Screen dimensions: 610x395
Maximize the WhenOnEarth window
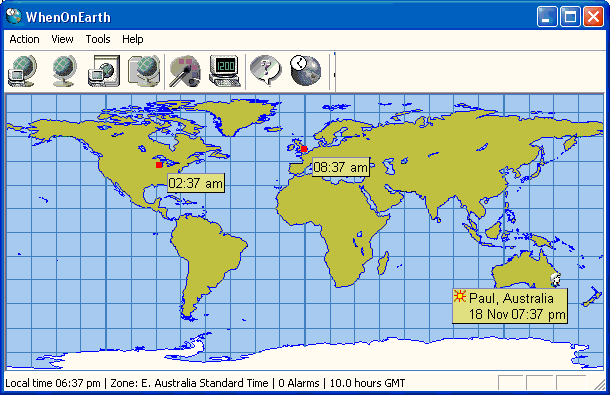pyautogui.click(x=570, y=17)
